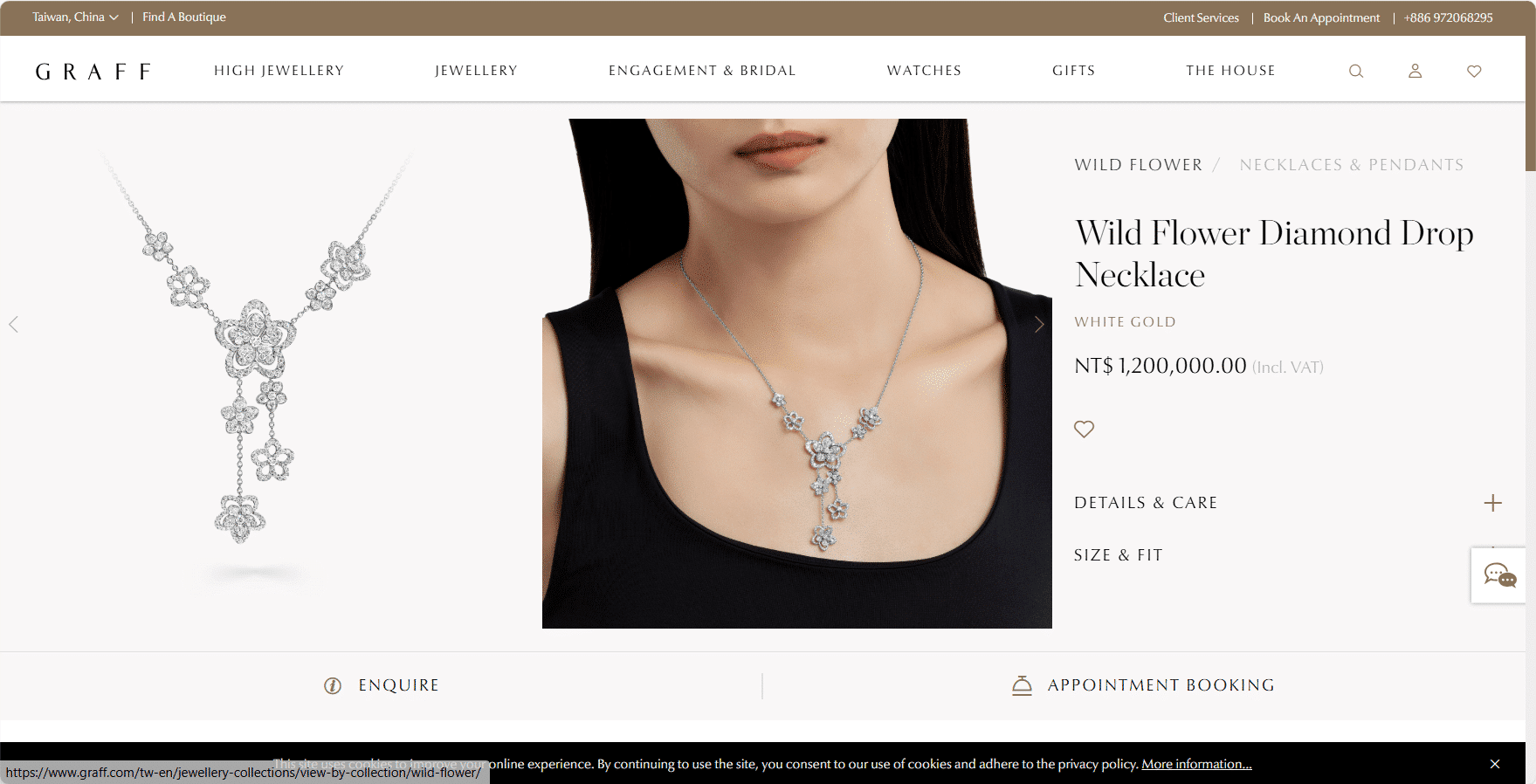Click the Find A Boutique link

[184, 17]
